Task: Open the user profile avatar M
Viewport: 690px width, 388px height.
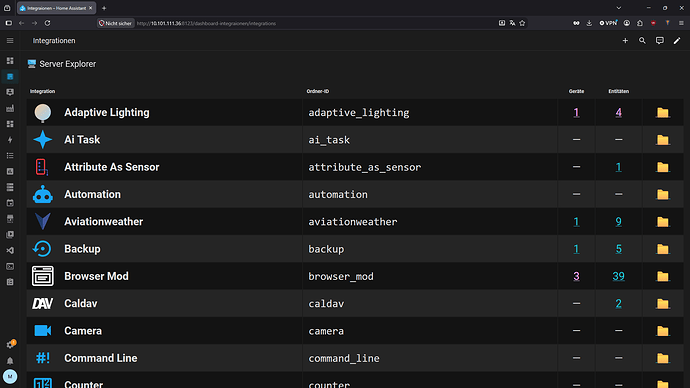Action: [x=10, y=377]
